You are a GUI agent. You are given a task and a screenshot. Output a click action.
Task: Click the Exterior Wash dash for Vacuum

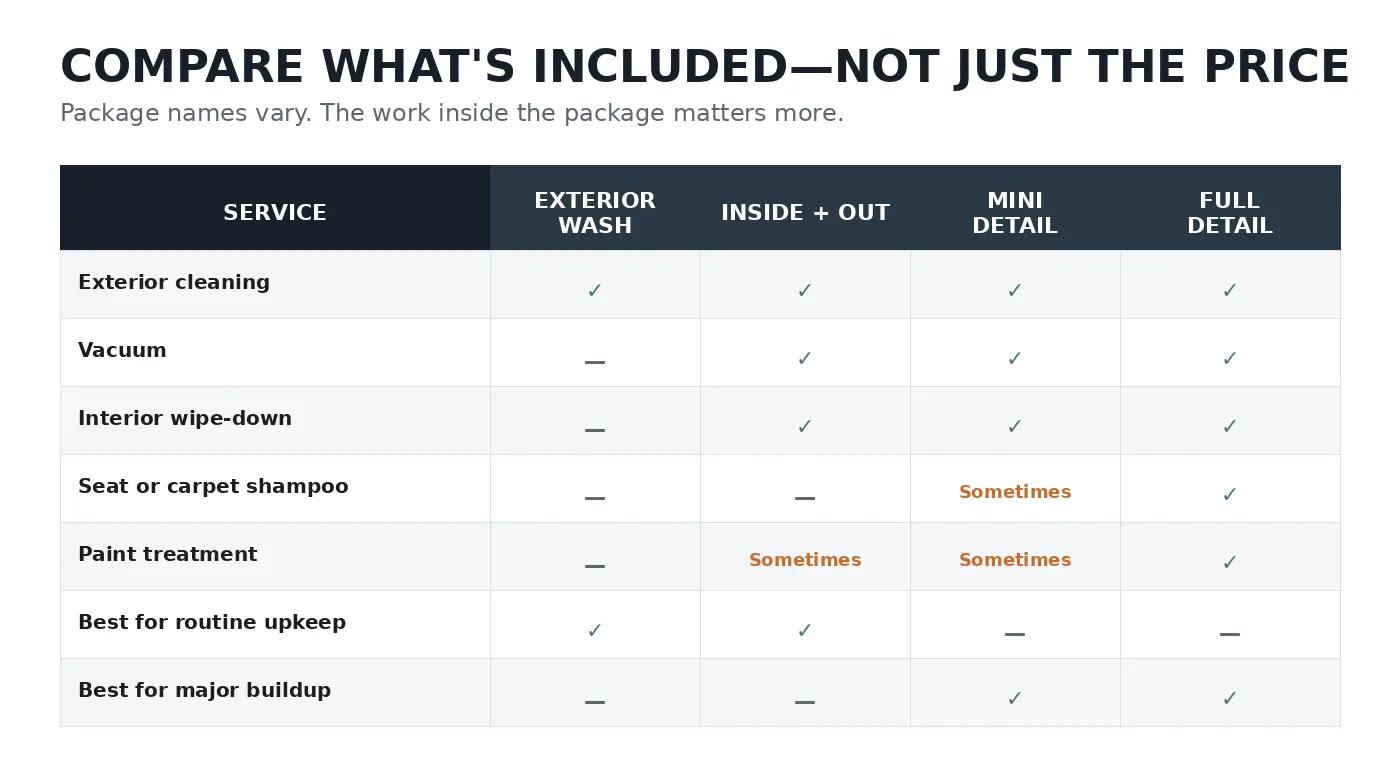tap(595, 362)
